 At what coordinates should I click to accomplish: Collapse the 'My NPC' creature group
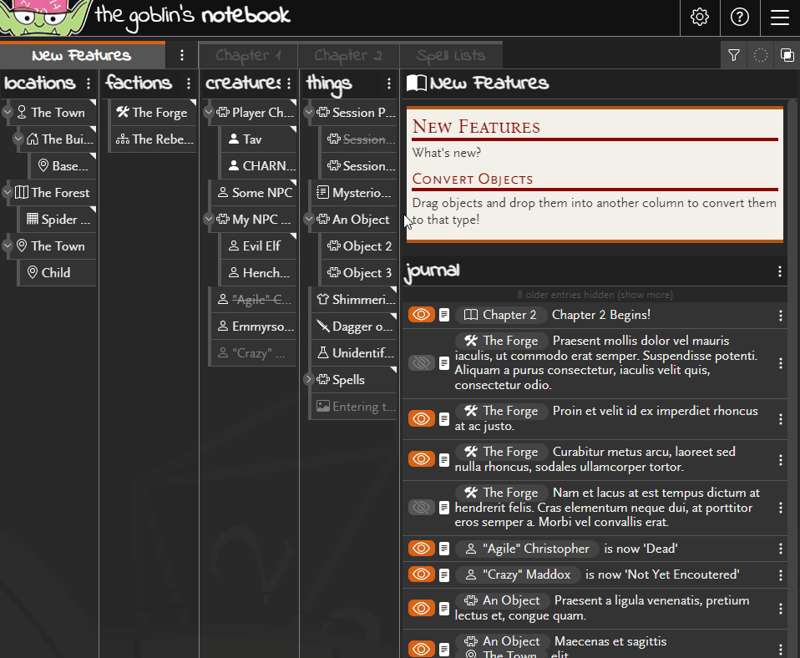[x=208, y=219]
